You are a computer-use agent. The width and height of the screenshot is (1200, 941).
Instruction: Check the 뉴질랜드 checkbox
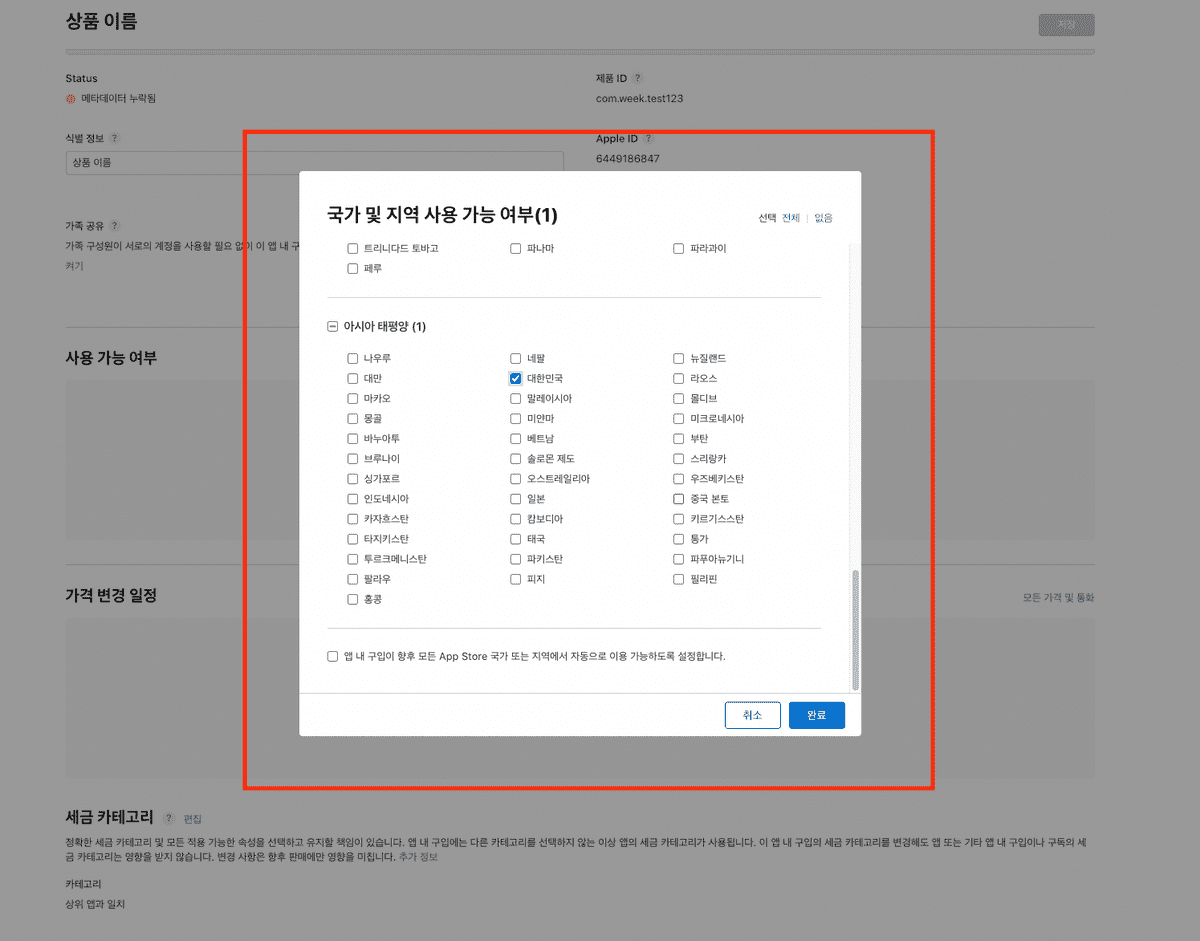pos(679,359)
